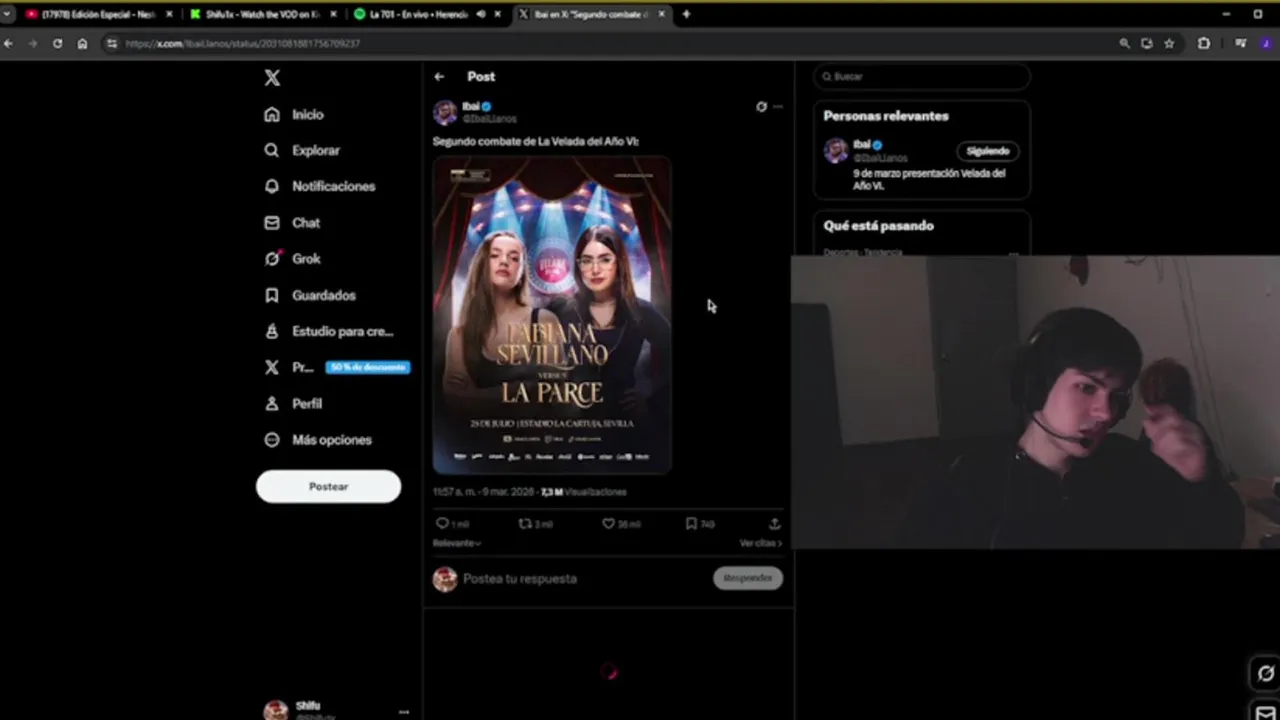Click the Personas relevantes heading
The height and width of the screenshot is (720, 1280).
[886, 116]
